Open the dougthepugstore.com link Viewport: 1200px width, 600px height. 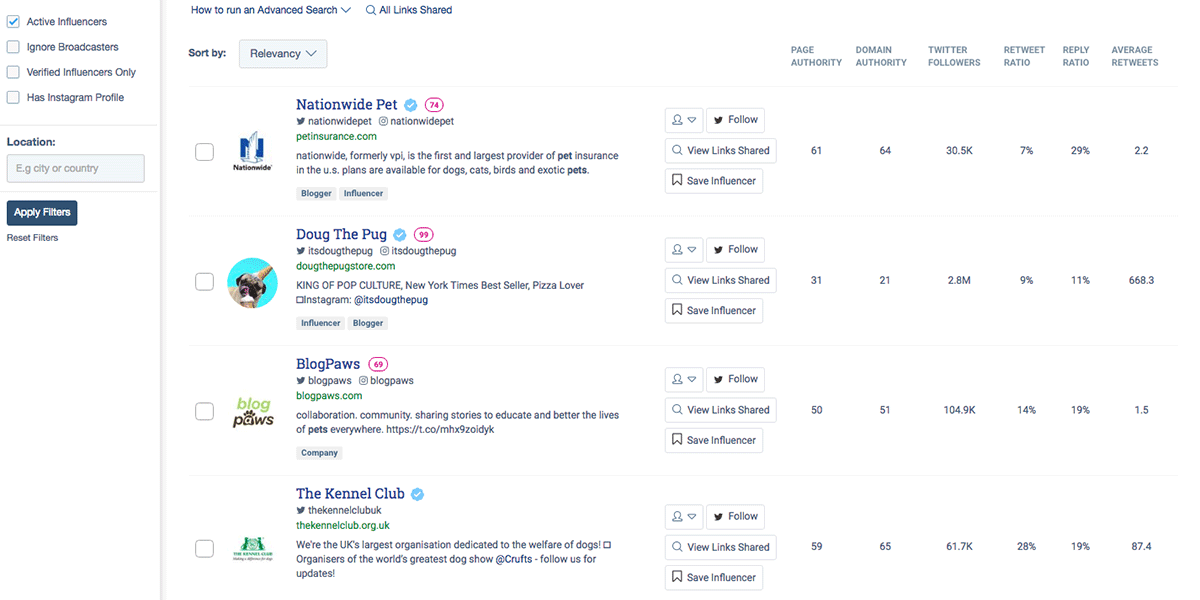(x=345, y=266)
